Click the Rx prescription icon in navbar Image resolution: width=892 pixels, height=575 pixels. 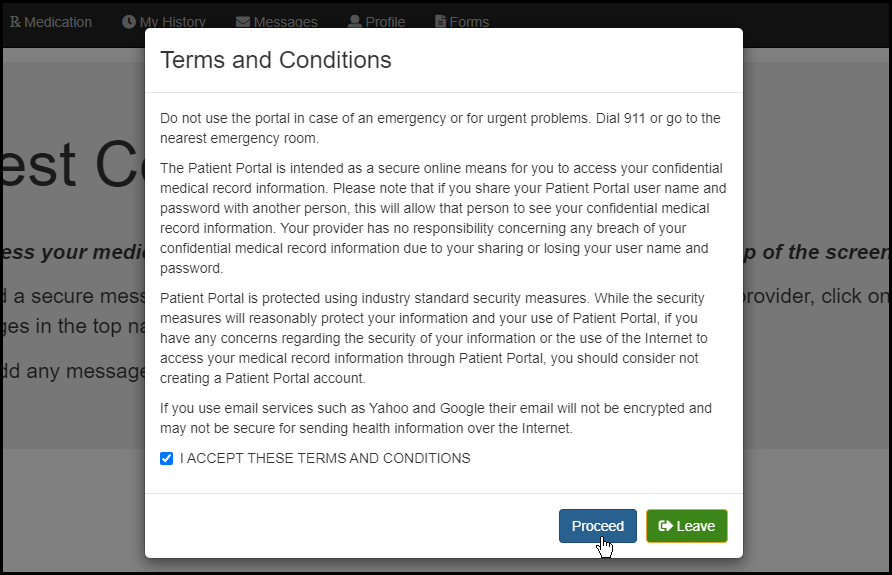pyautogui.click(x=15, y=22)
